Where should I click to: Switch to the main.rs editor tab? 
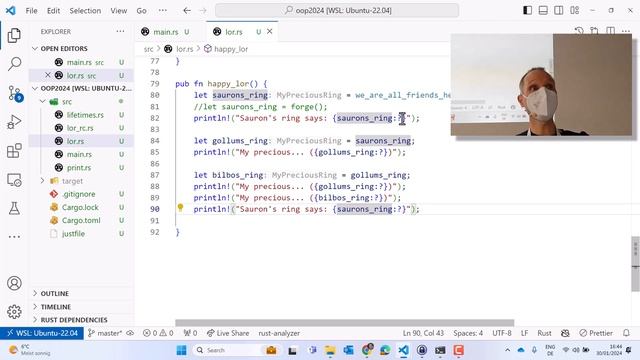(165, 31)
